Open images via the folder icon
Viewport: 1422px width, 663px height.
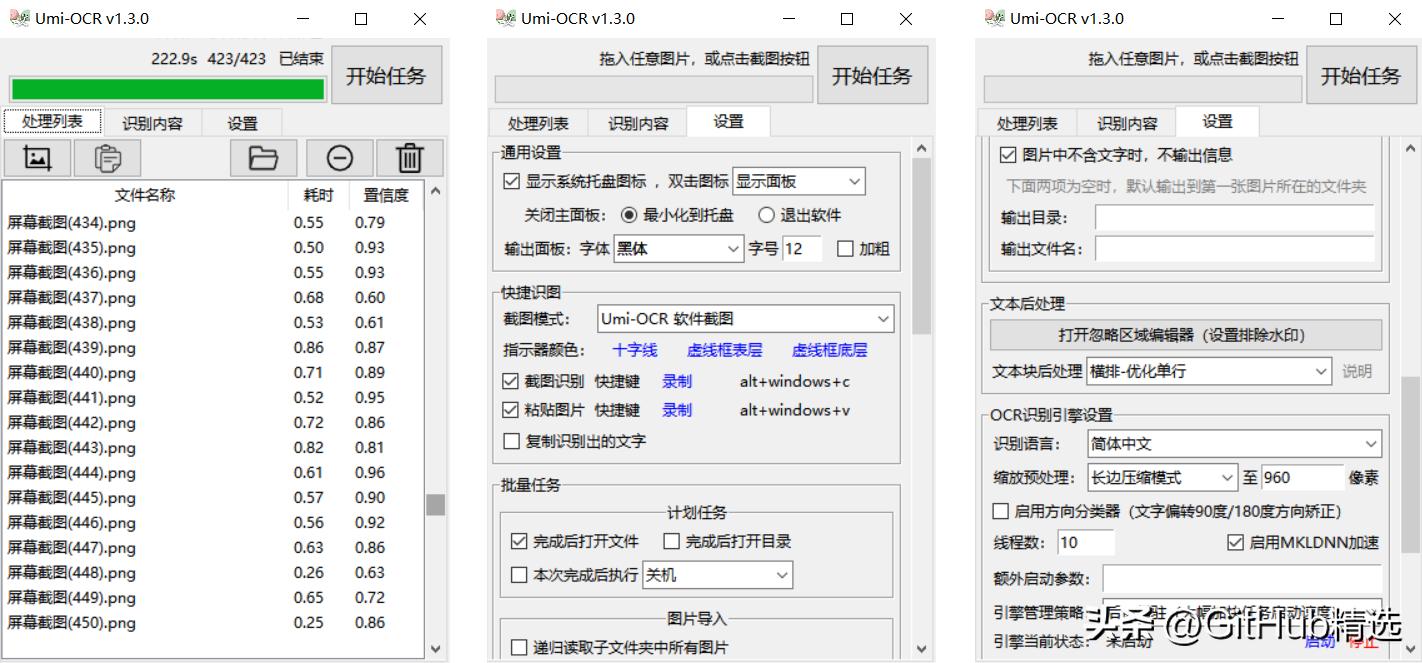coord(263,157)
